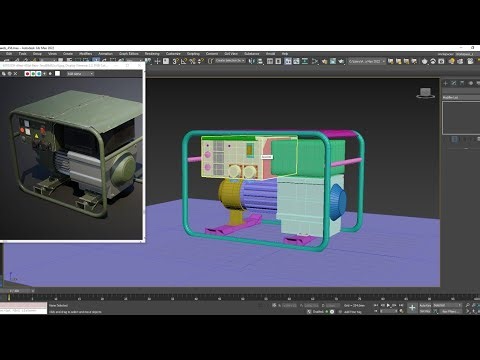Clear the render window with X icon
This screenshot has width=480, height=360.
pyautogui.click(x=15, y=73)
